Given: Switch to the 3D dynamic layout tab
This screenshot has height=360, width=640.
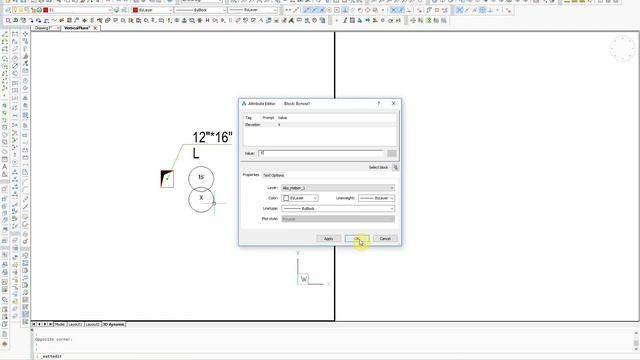Looking at the screenshot, I should 113,324.
